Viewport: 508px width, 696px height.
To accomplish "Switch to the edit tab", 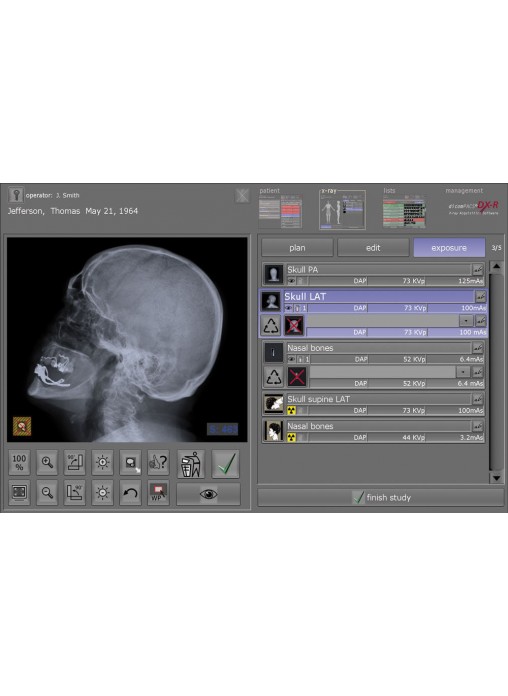I will coord(373,248).
